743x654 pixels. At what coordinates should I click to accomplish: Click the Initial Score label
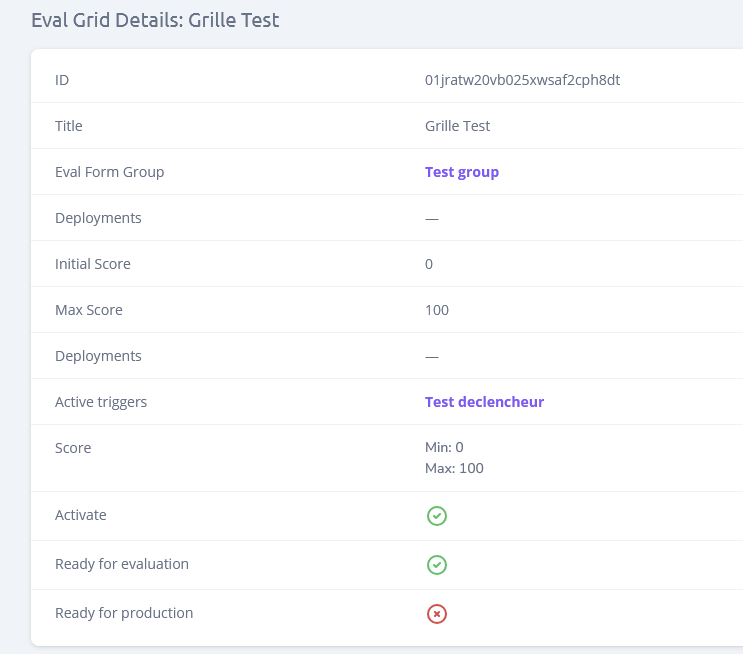click(93, 264)
